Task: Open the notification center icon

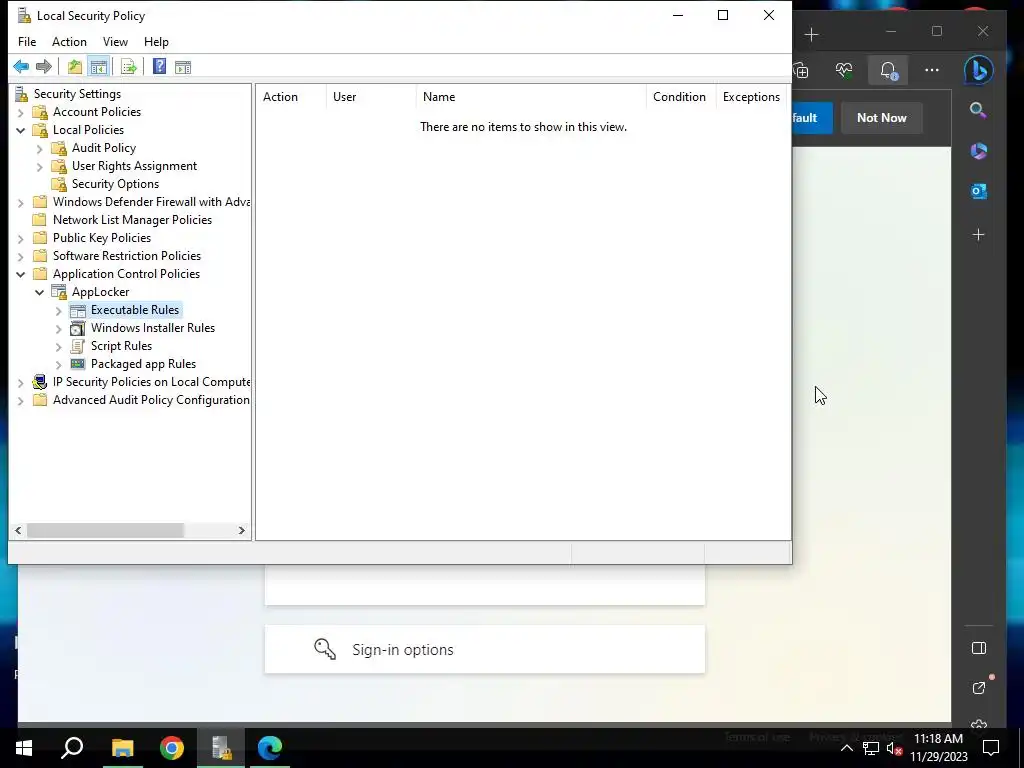Action: click(991, 748)
